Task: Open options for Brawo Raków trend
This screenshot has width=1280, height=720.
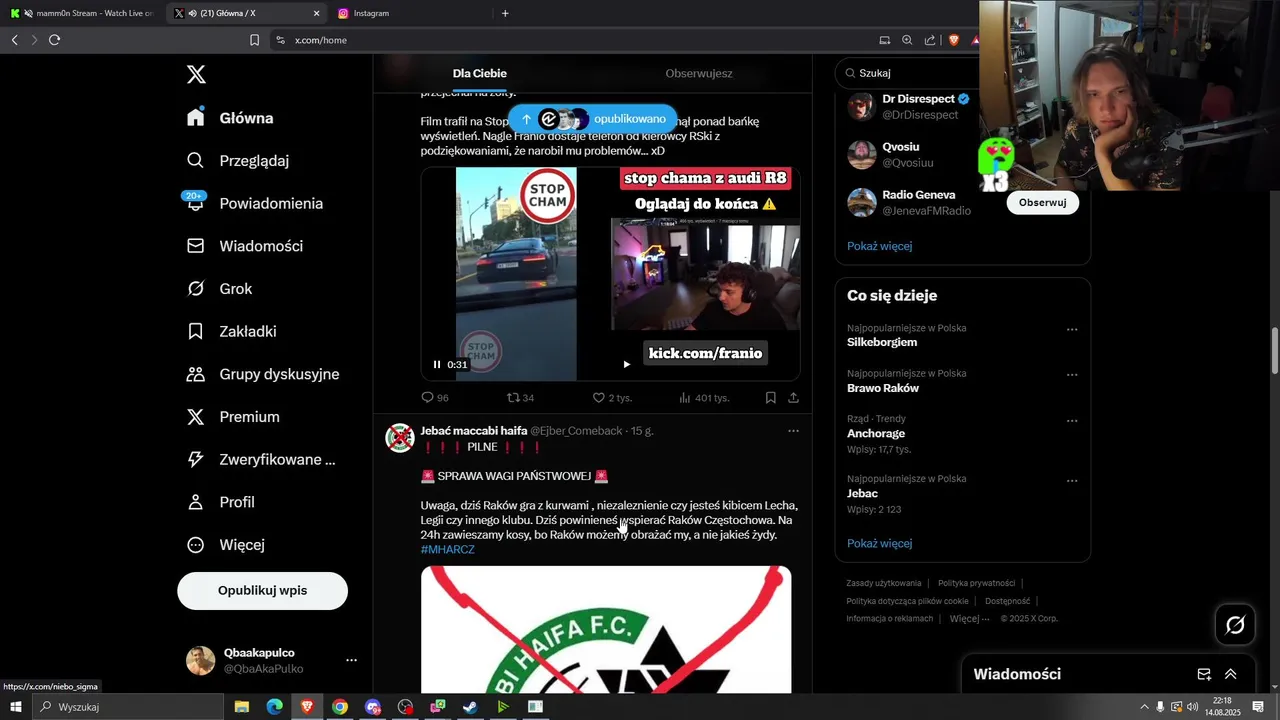Action: click(x=1072, y=375)
